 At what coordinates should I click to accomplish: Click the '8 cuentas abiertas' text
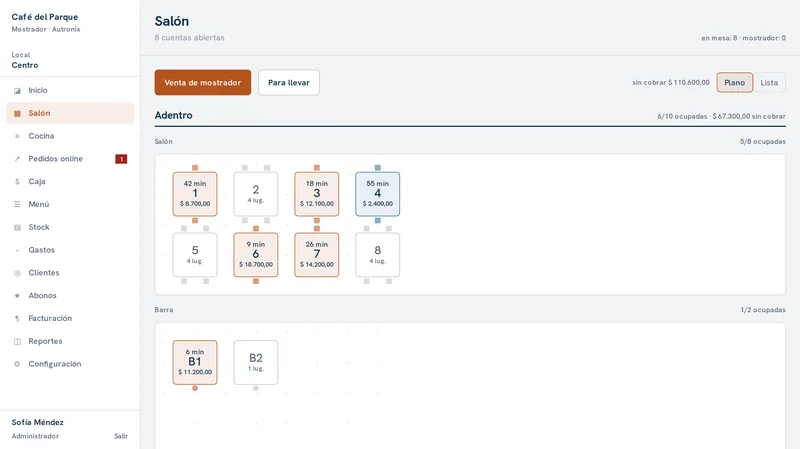(189, 38)
